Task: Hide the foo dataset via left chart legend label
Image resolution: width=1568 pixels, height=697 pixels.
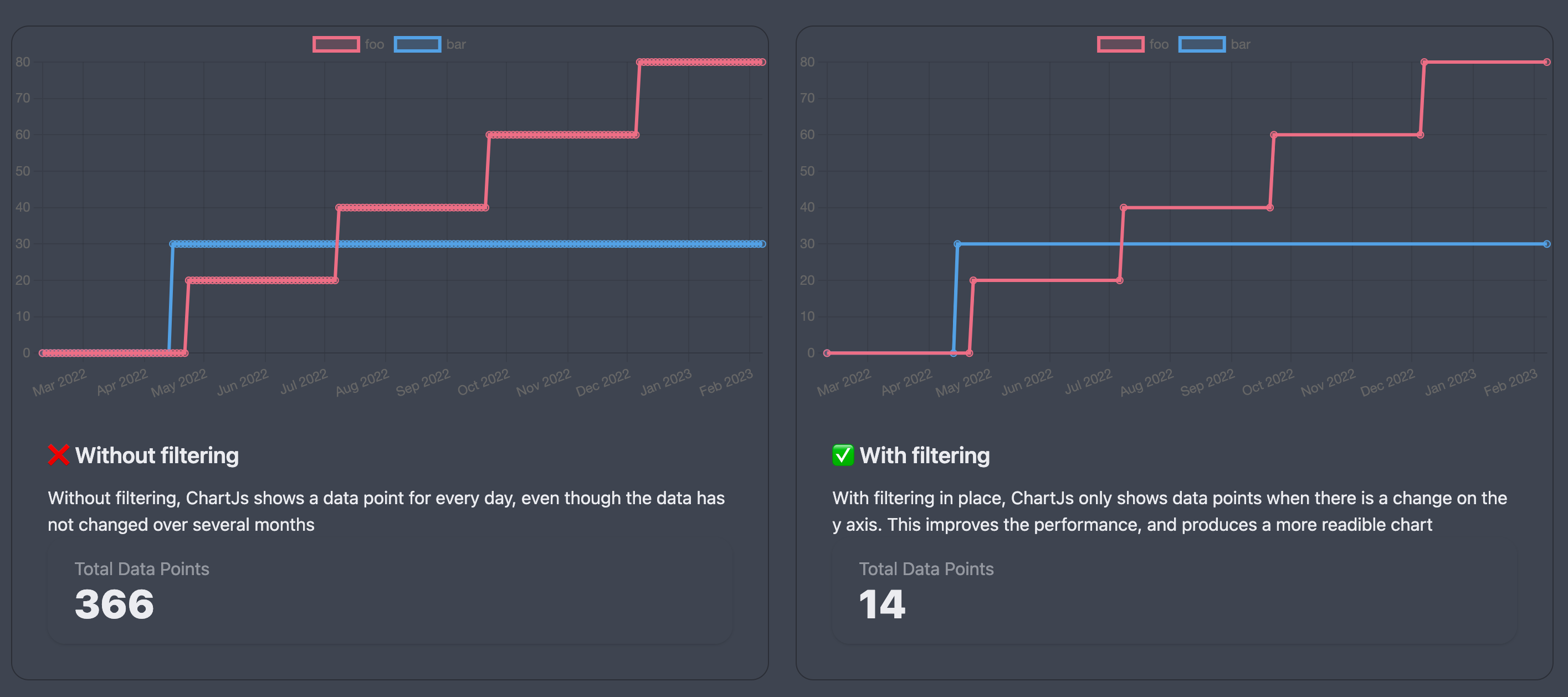Action: [x=375, y=44]
